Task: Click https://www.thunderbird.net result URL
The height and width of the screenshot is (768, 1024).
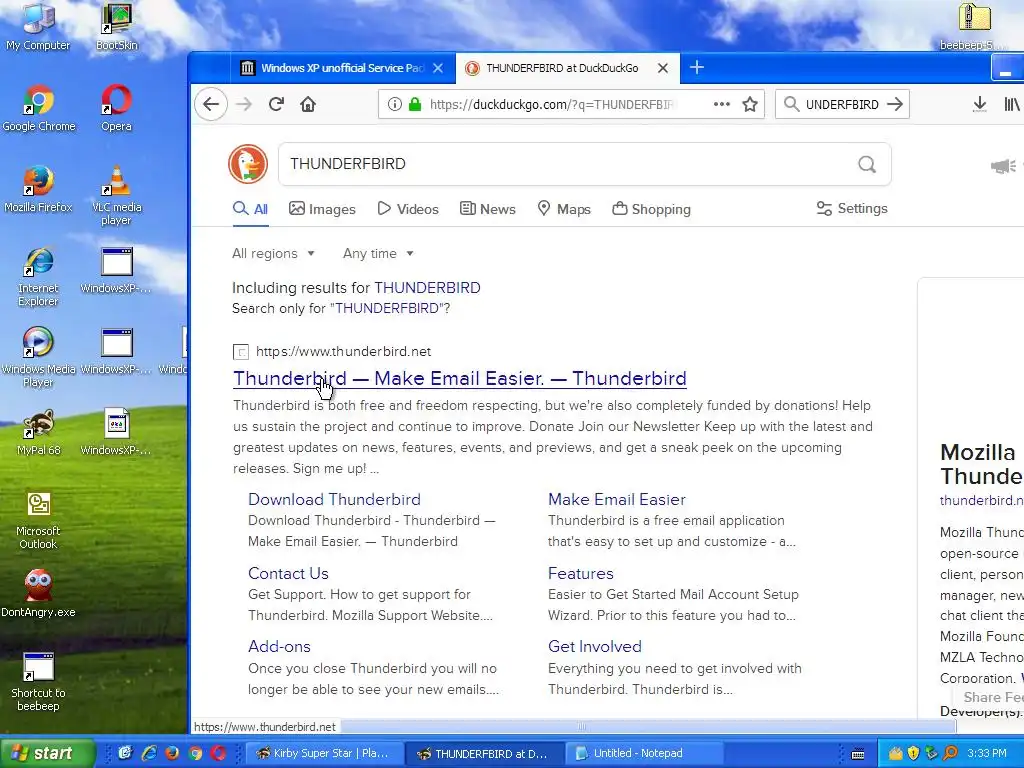Action: click(343, 351)
